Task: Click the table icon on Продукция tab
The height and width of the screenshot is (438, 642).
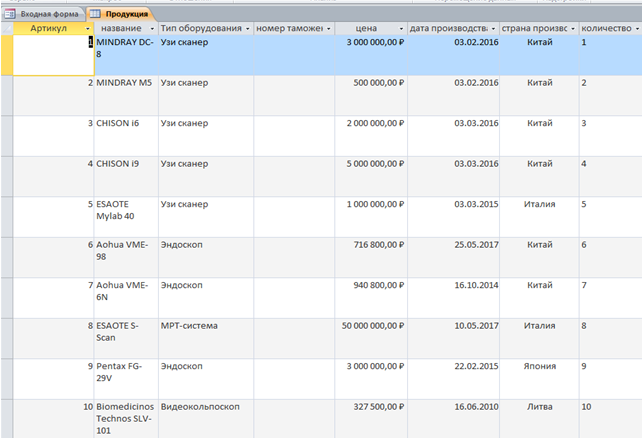Action: point(95,14)
